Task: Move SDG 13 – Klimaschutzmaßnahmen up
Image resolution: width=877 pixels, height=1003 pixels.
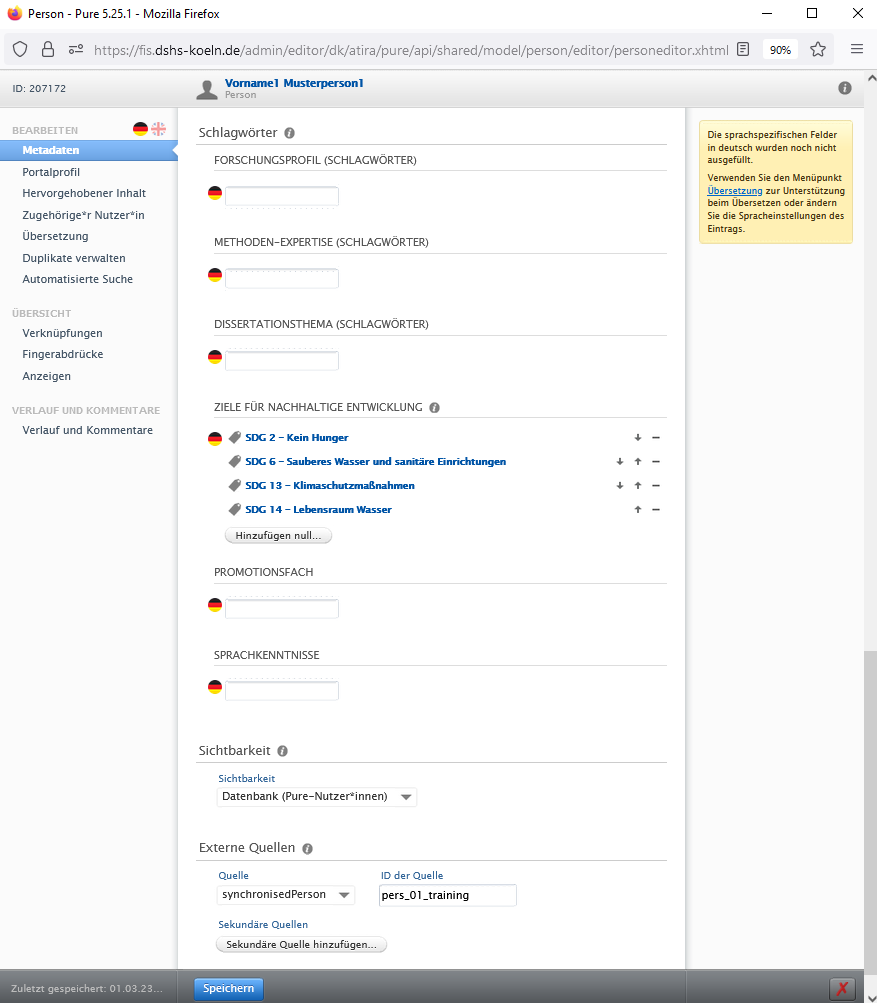Action: point(637,486)
